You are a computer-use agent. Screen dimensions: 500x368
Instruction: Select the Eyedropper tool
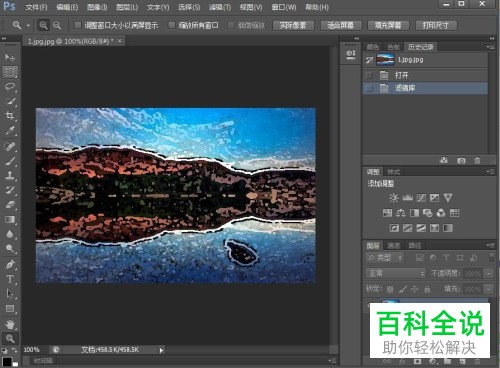(x=10, y=131)
